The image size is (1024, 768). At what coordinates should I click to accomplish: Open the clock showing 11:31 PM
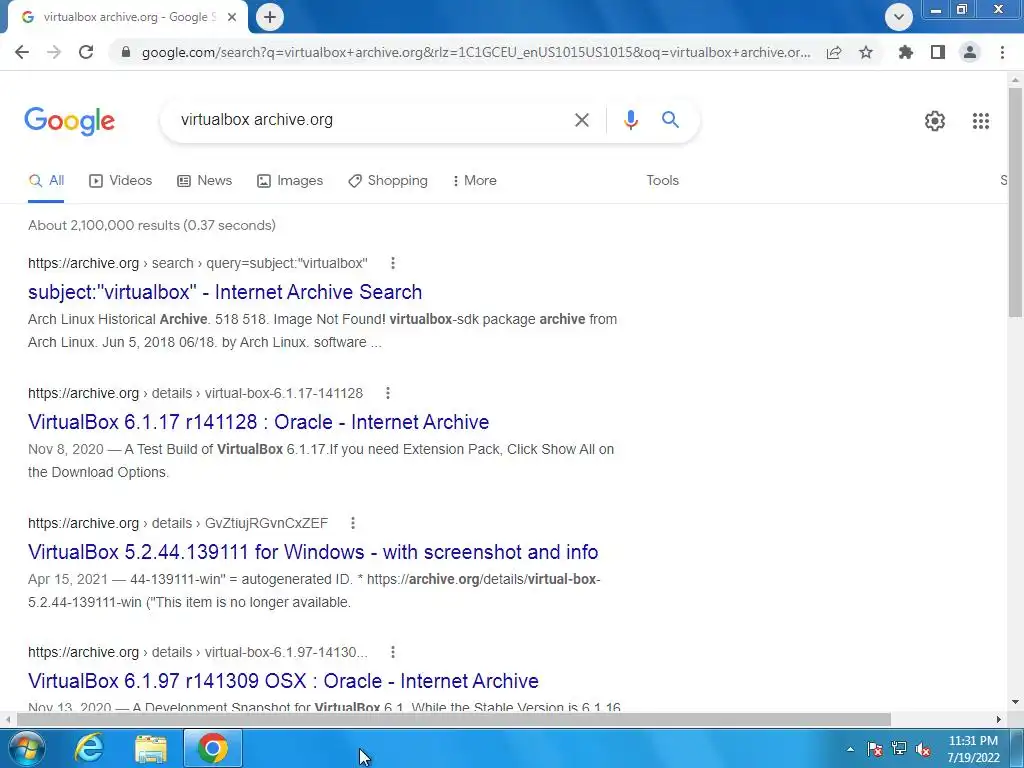tap(973, 749)
